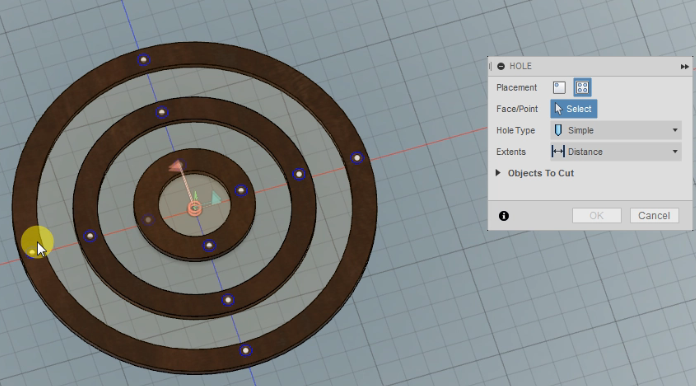Viewport: 696px width, 386px height.
Task: Select sketch point at right of middle ring
Action: [x=299, y=174]
